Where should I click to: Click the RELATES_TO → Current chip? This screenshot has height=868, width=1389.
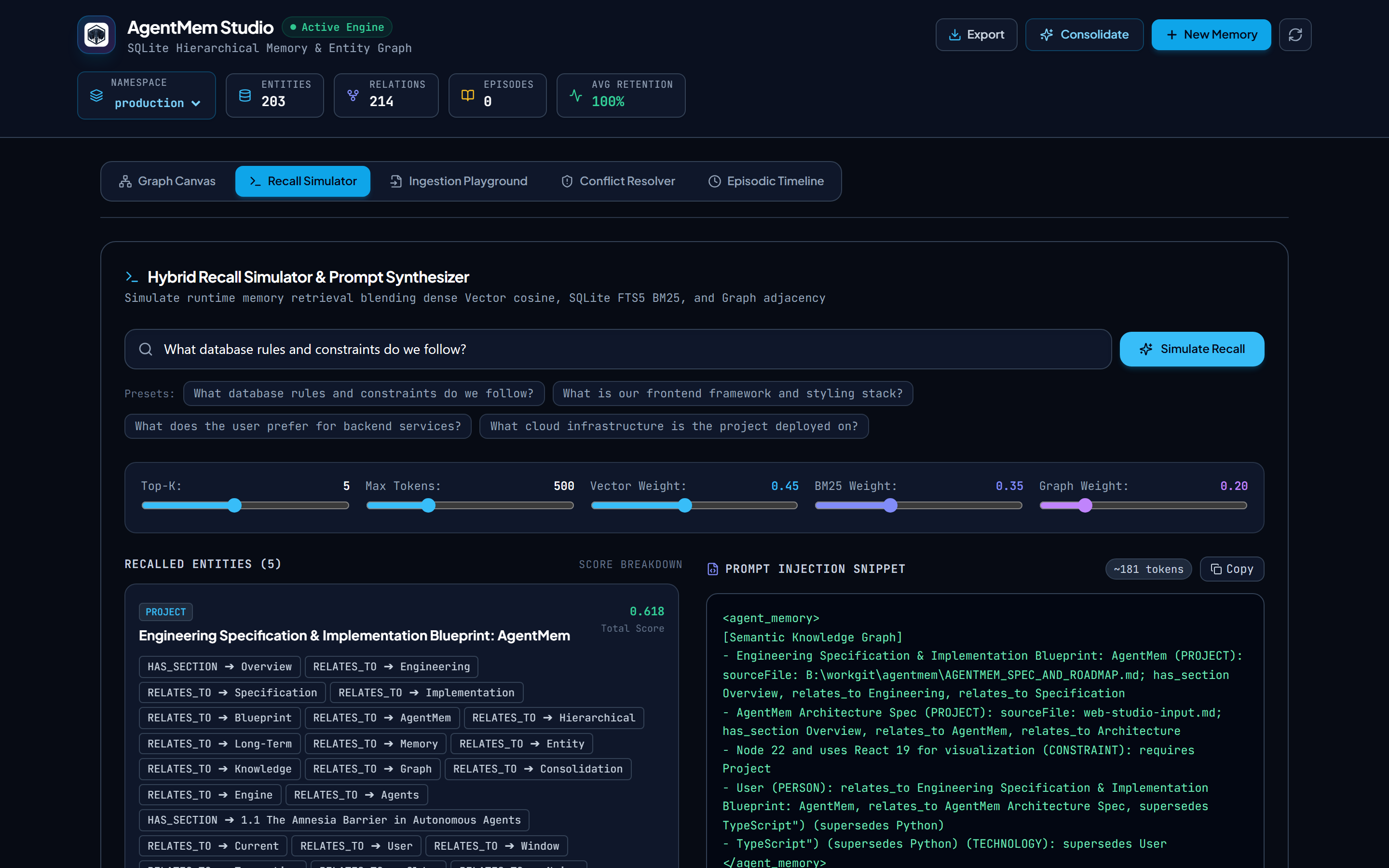(x=213, y=846)
